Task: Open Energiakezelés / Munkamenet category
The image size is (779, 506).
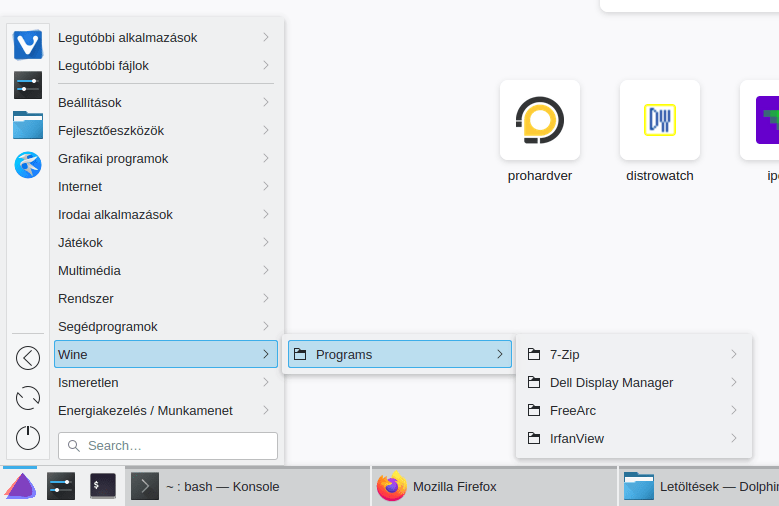Action: [x=165, y=411]
